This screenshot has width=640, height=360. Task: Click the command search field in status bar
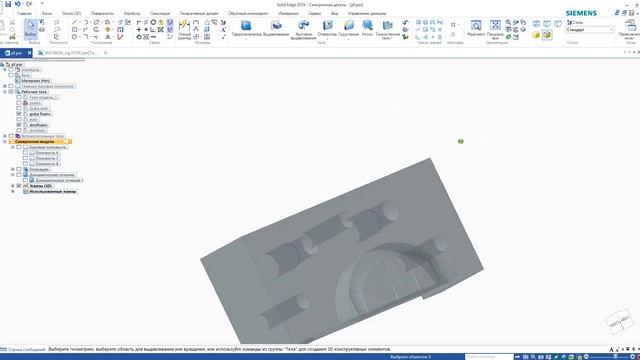(489, 357)
